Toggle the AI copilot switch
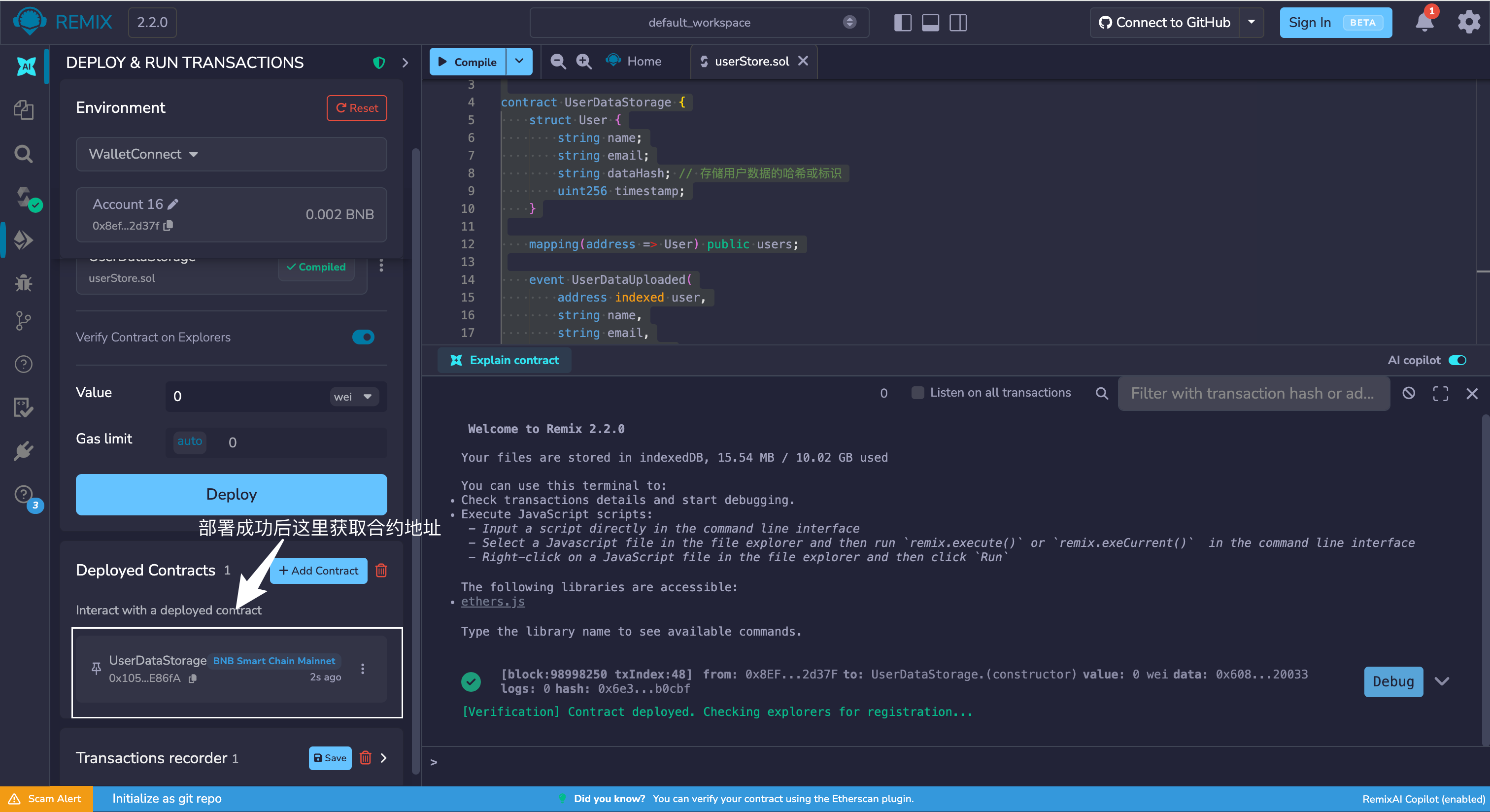The image size is (1490, 812). coord(1457,360)
